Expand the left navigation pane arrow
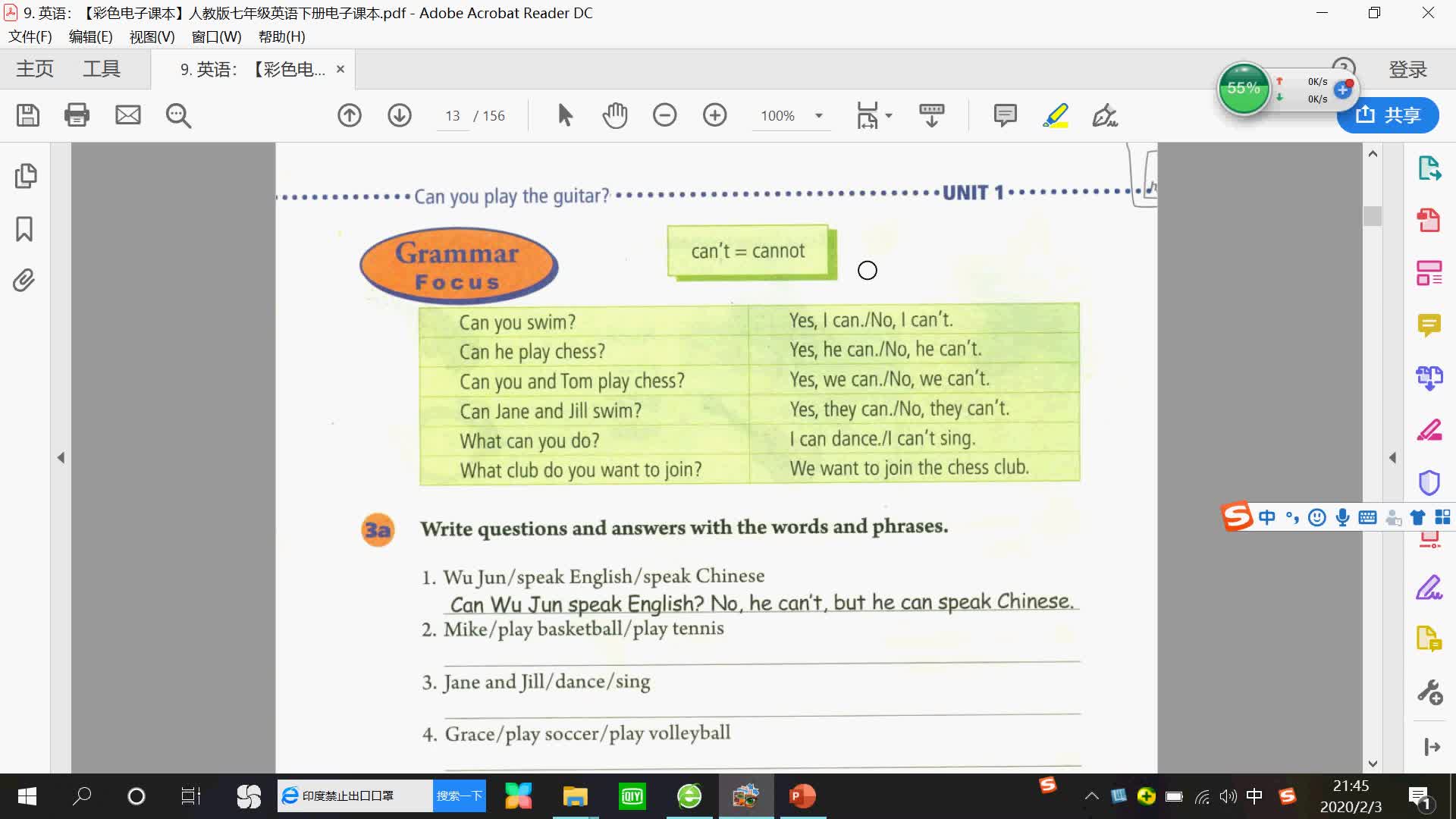This screenshot has width=1456, height=819. pos(61,457)
